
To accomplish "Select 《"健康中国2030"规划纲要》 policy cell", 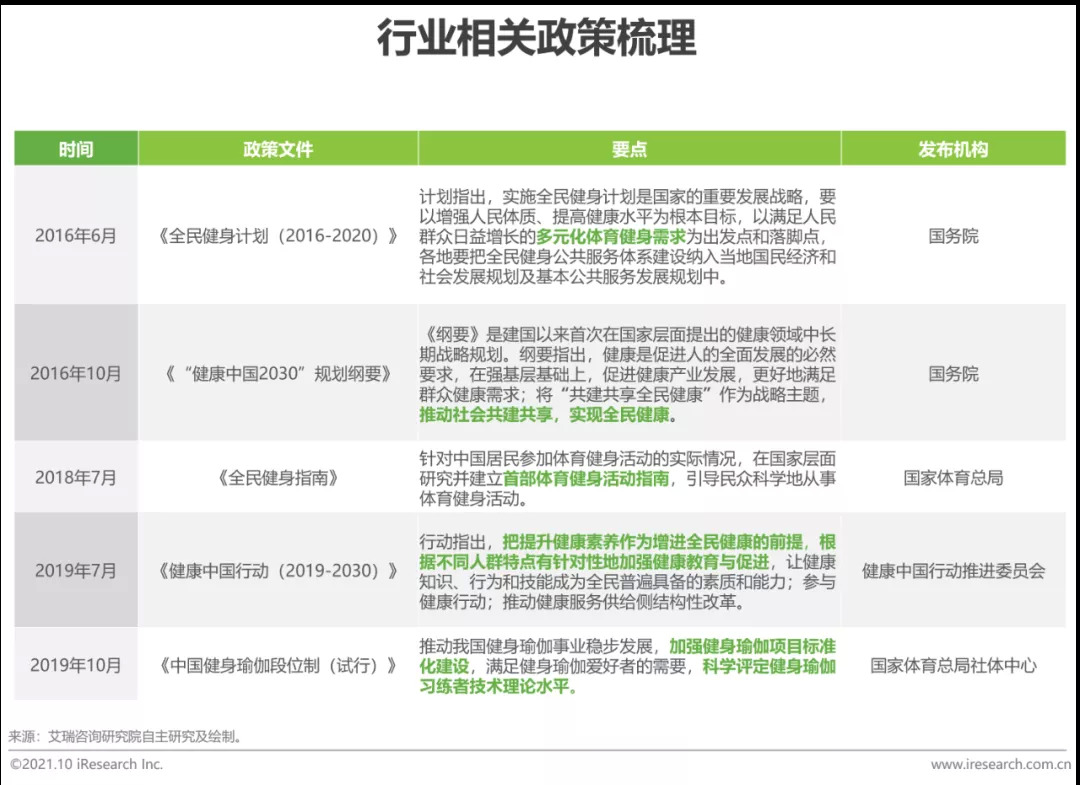I will pyautogui.click(x=278, y=374).
